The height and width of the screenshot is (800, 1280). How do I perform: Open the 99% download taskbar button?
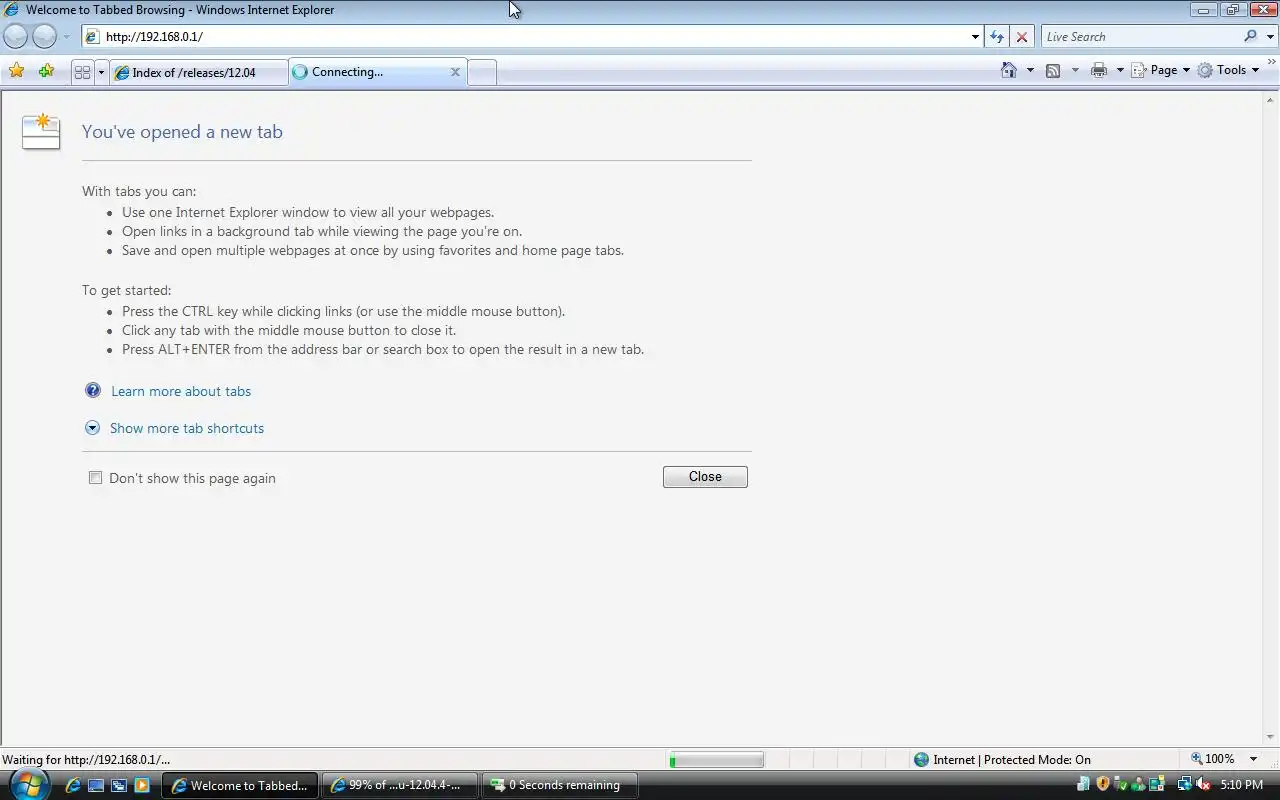click(400, 785)
